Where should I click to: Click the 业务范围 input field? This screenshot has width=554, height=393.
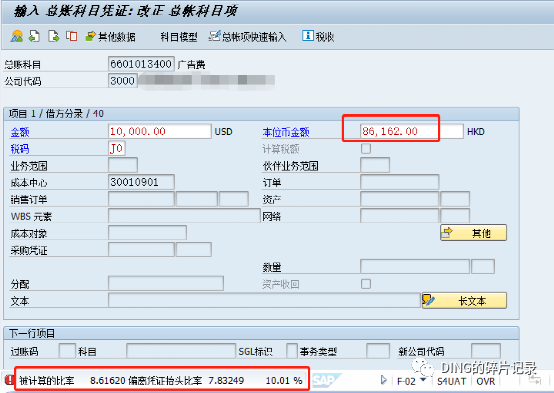[x=123, y=165]
